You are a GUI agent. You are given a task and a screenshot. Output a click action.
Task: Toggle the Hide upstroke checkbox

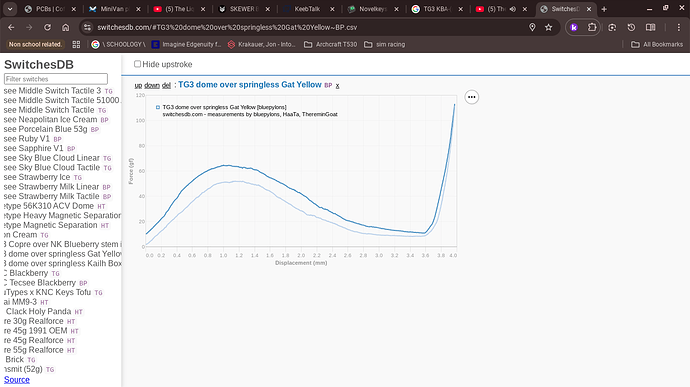(137, 64)
